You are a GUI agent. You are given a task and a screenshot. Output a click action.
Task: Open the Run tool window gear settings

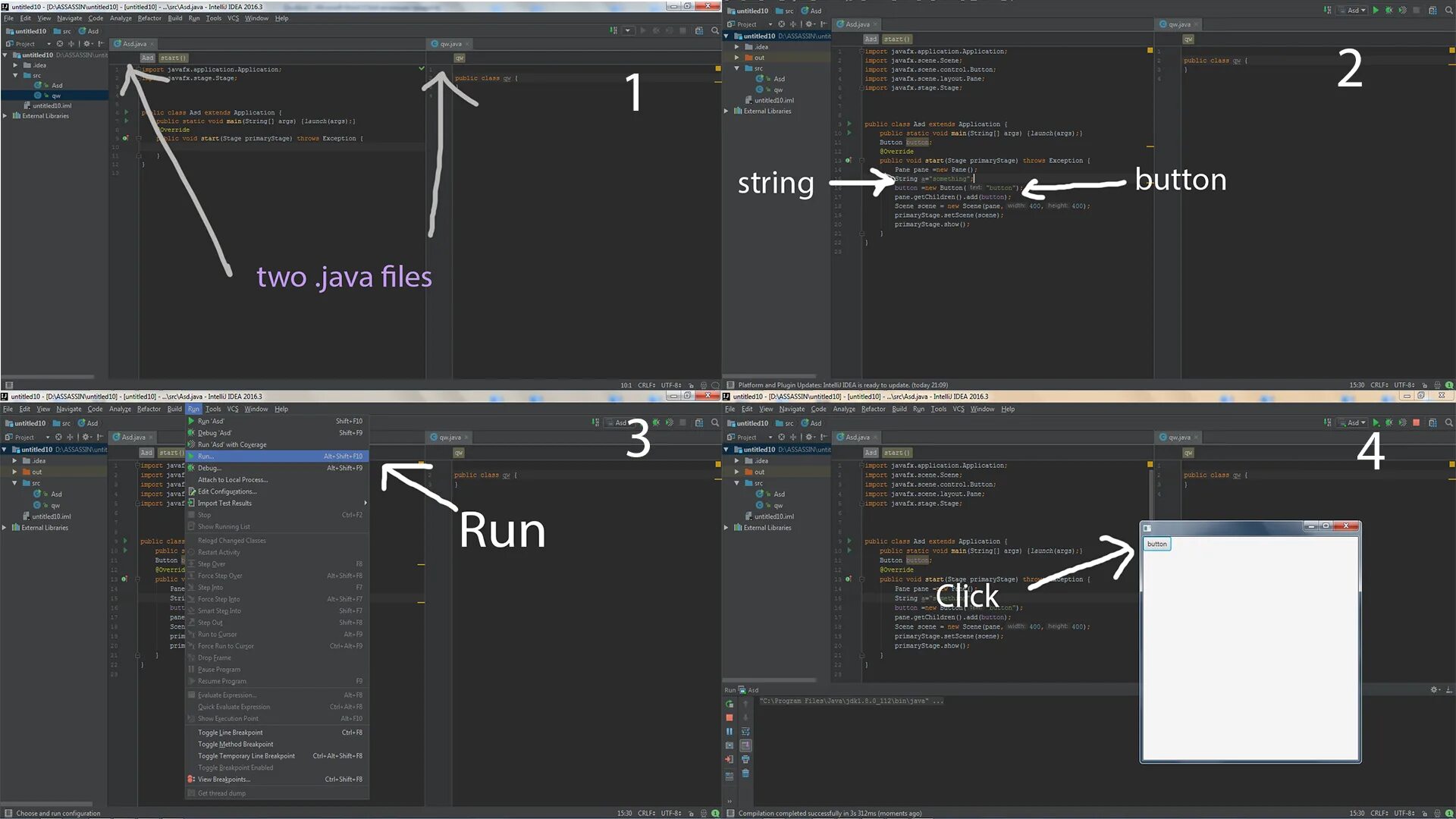pos(1434,690)
